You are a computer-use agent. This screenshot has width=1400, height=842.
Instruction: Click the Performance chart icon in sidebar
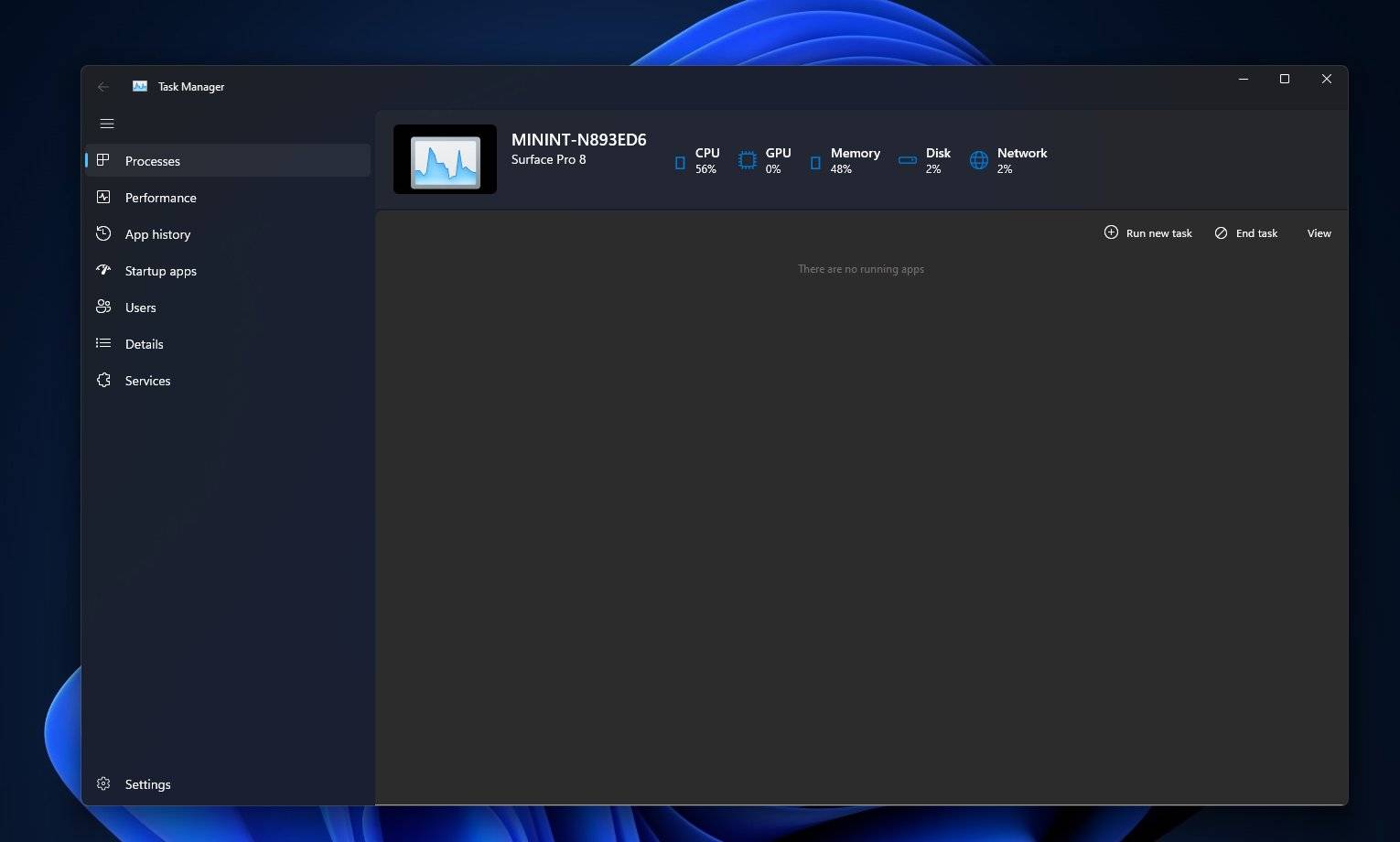pos(103,197)
